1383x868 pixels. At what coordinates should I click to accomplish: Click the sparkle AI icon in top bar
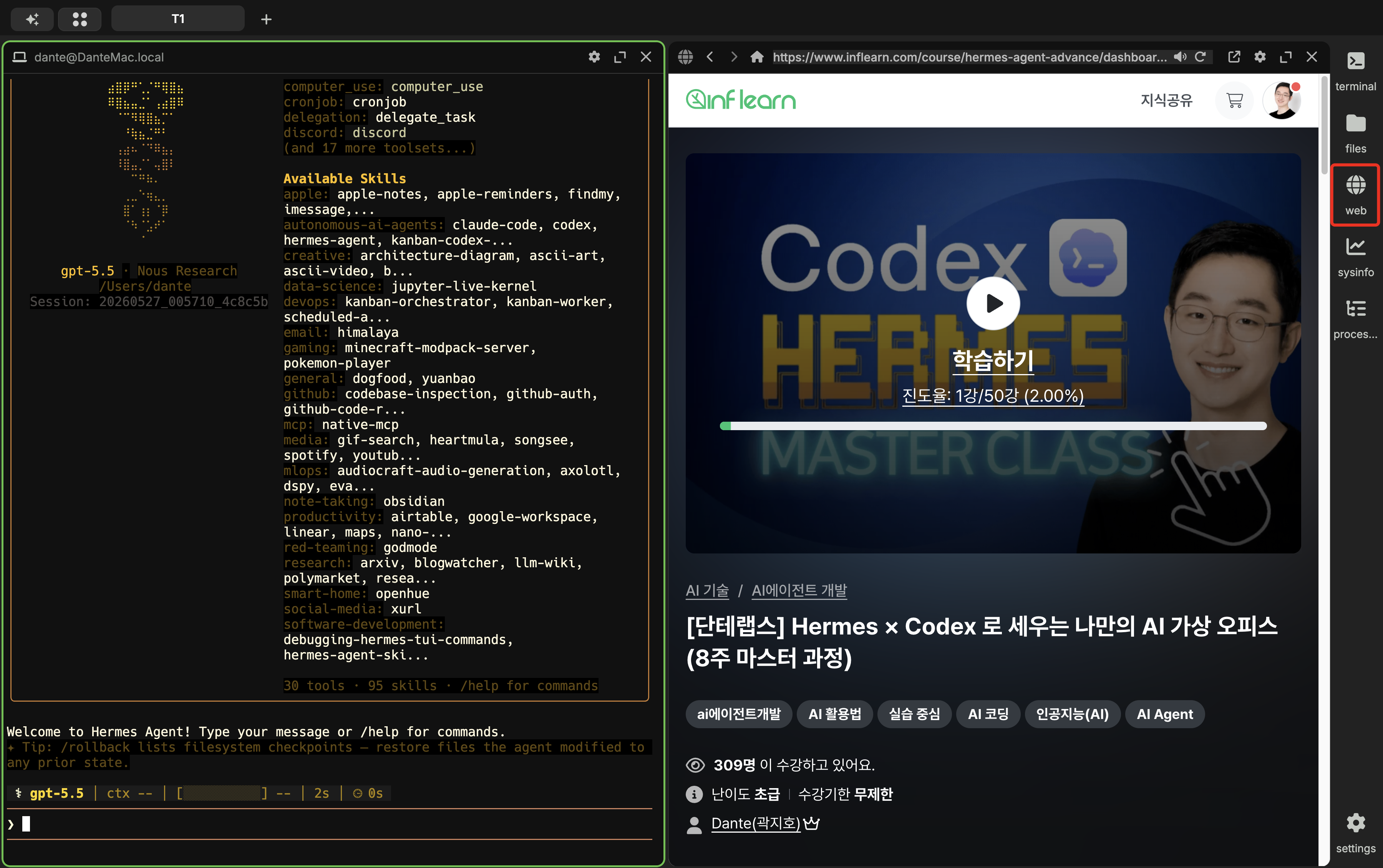click(32, 20)
